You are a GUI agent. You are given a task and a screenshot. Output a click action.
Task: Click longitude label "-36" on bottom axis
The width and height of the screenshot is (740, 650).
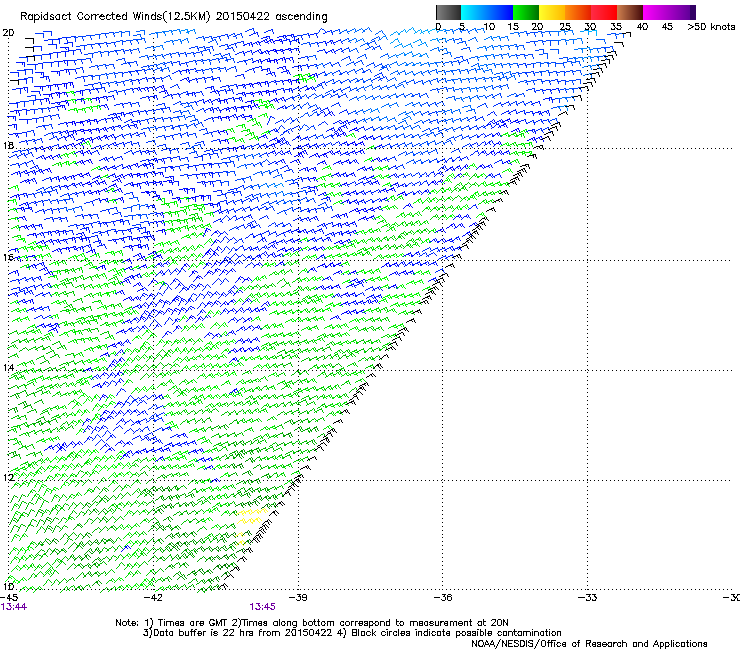(443, 598)
